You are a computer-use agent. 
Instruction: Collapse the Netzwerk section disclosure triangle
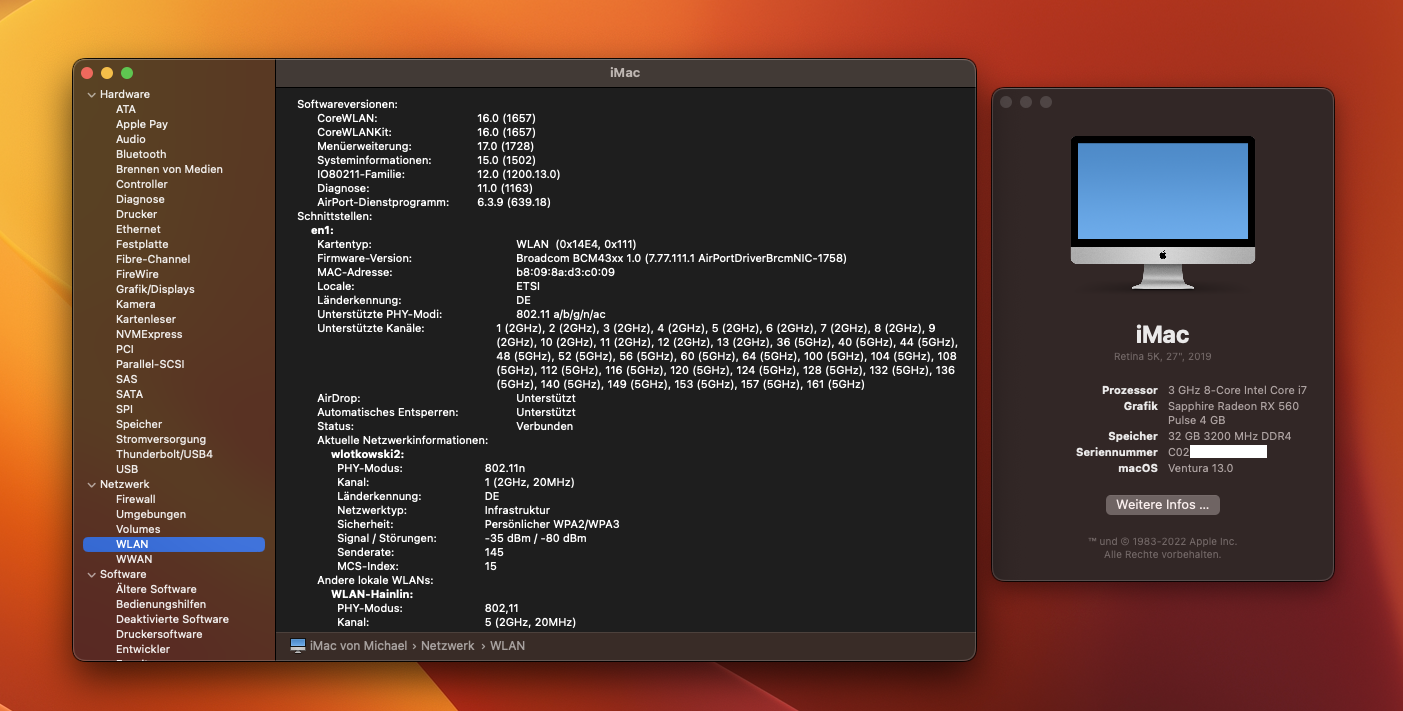91,485
